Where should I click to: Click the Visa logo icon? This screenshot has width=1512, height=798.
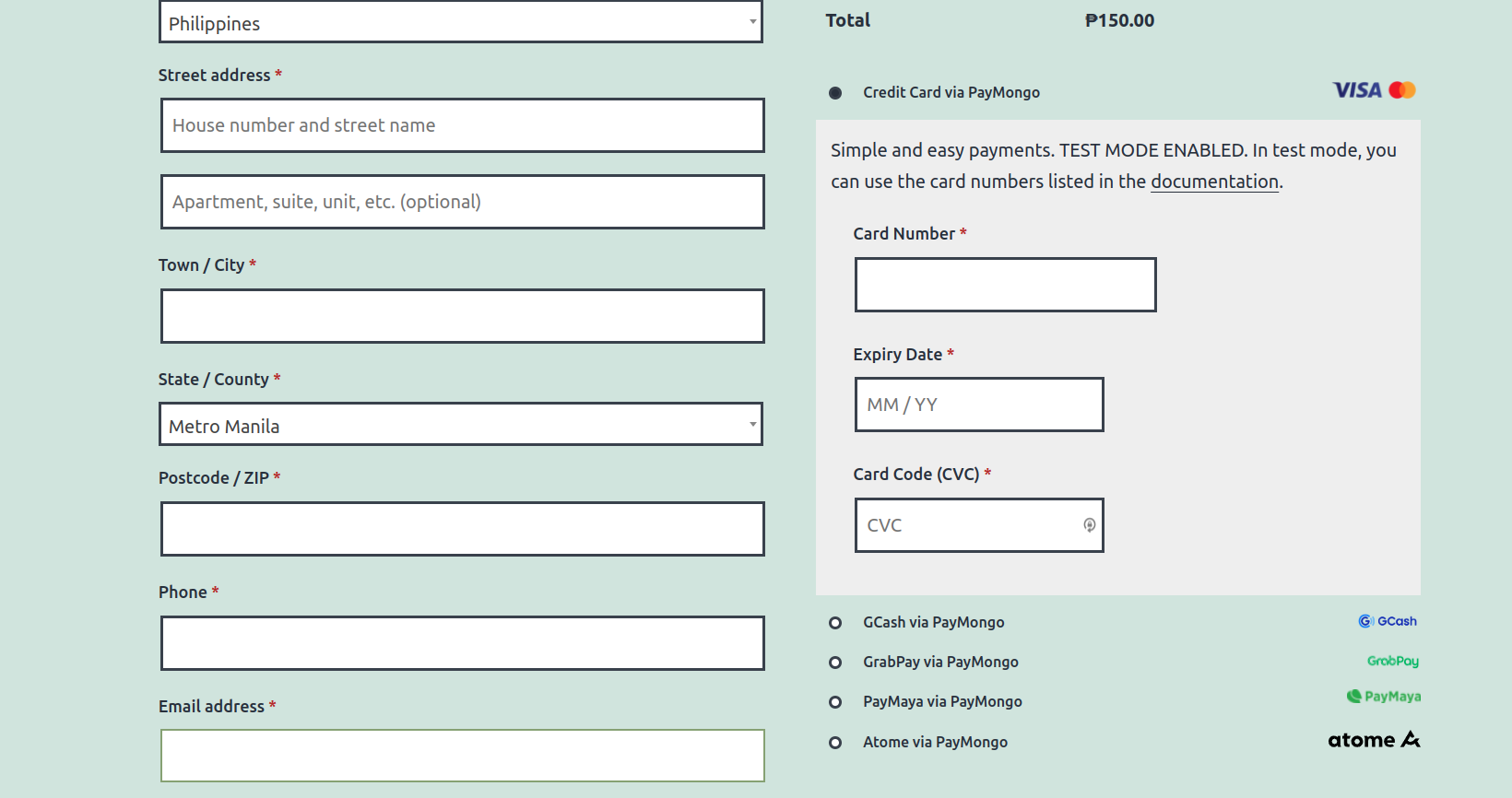(x=1357, y=90)
